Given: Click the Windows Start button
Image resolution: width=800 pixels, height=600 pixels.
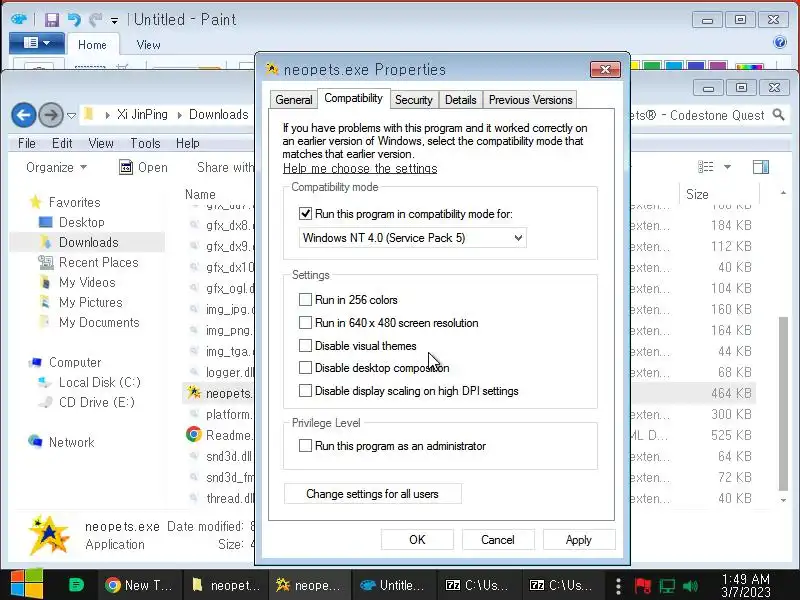Looking at the screenshot, I should click(27, 584).
